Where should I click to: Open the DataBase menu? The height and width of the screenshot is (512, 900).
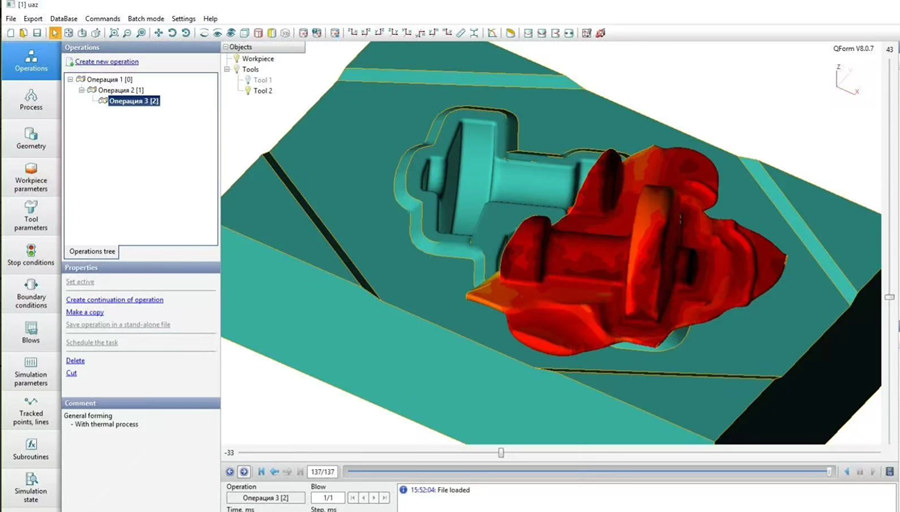pyautogui.click(x=63, y=19)
